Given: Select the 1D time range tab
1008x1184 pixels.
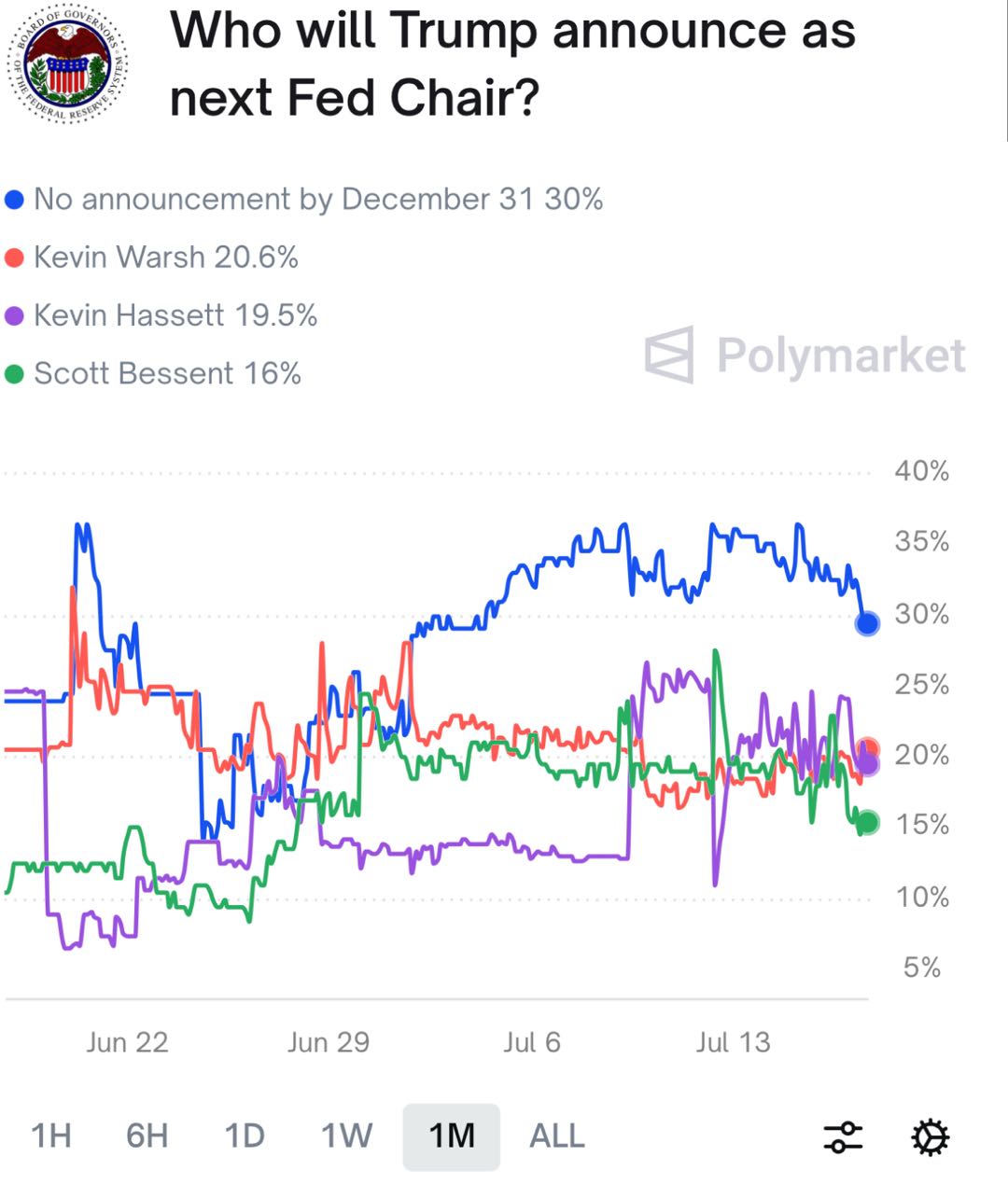Looking at the screenshot, I should (245, 1136).
